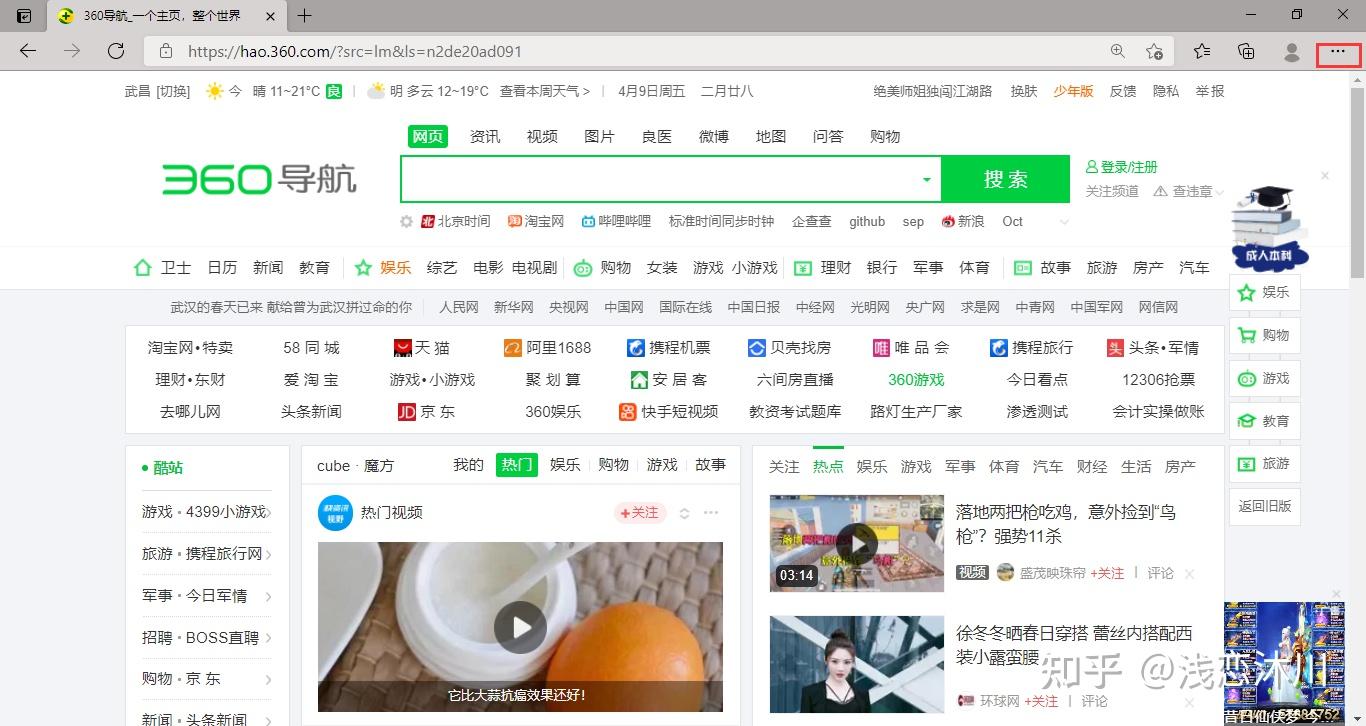Screen dimensions: 1366x726
Task: Click the 天猫 red cat icon
Action: pos(402,347)
